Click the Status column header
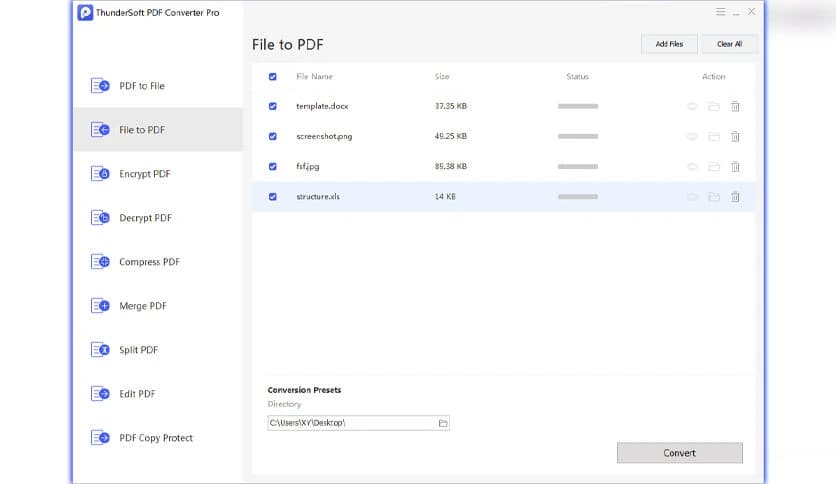The width and height of the screenshot is (836, 484). coord(577,76)
